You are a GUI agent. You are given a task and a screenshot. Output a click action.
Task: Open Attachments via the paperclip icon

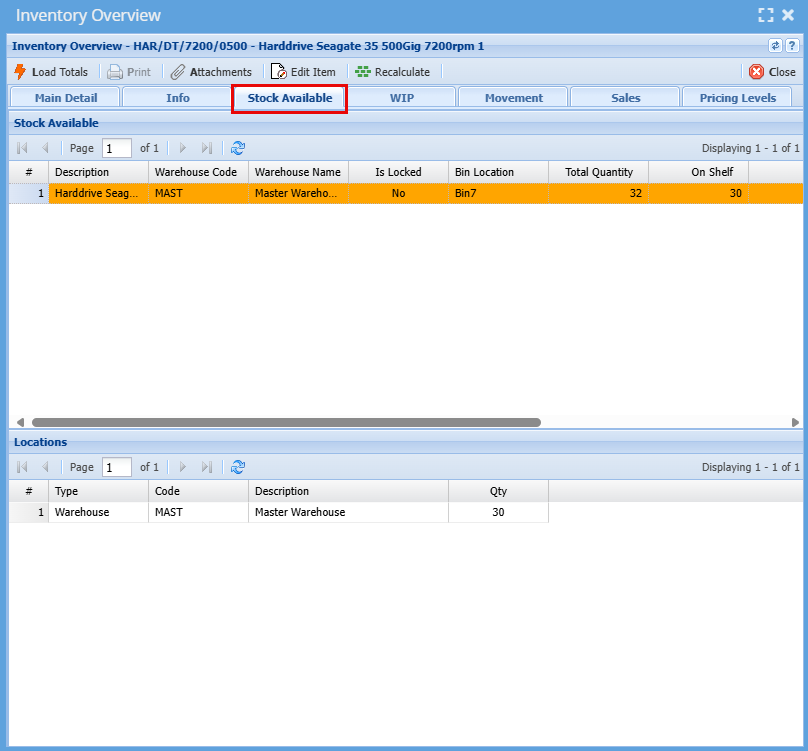pos(178,72)
